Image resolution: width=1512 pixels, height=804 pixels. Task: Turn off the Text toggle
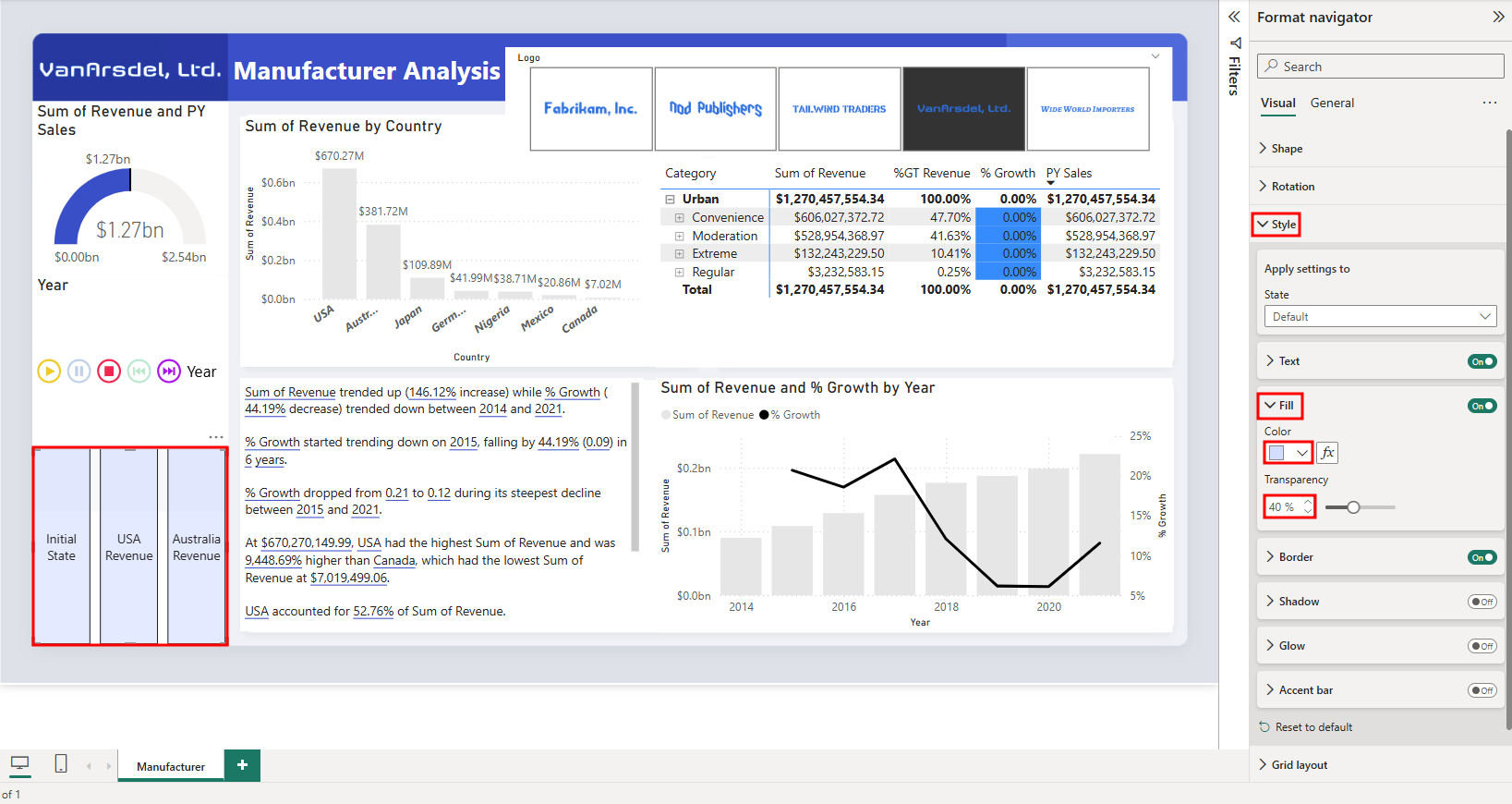(x=1482, y=361)
